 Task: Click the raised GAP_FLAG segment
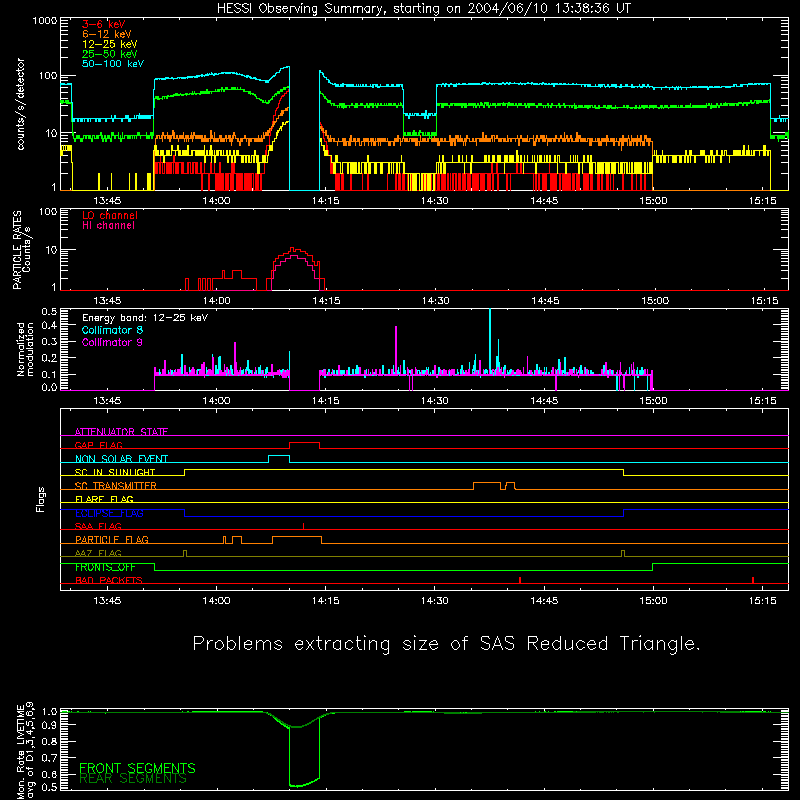click(305, 443)
